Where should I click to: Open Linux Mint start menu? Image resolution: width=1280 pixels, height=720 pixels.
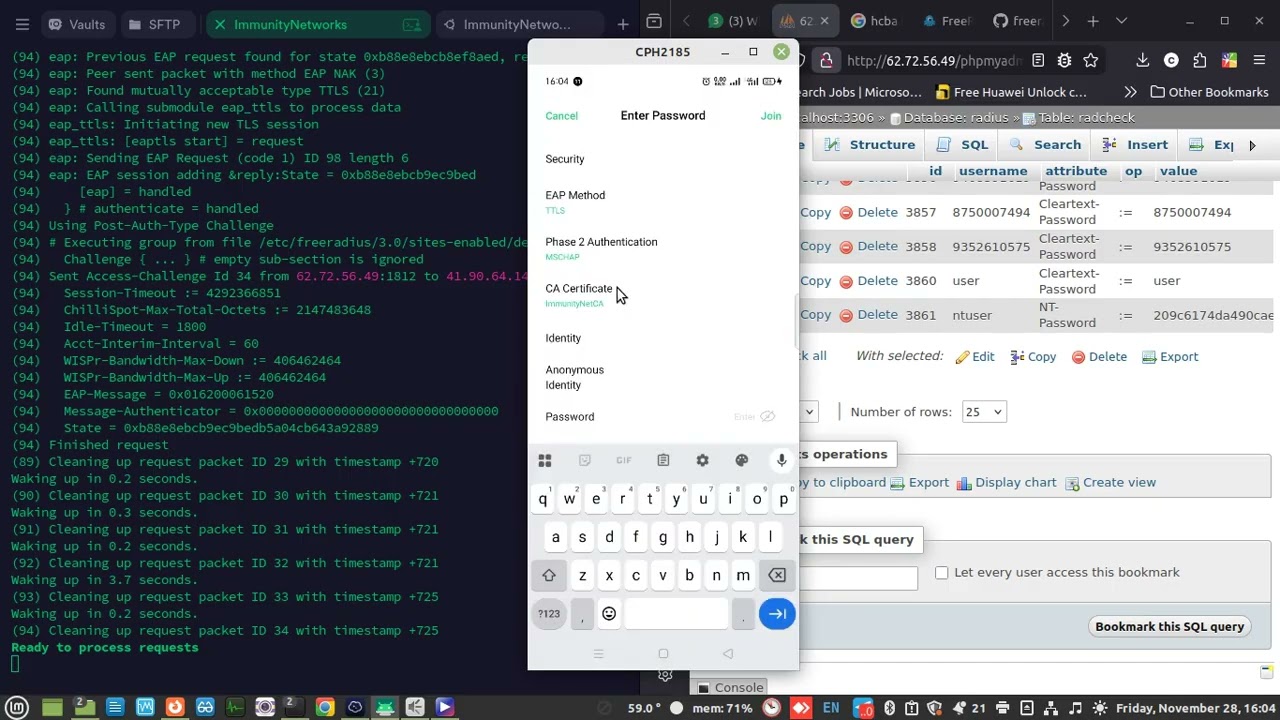[x=18, y=708]
